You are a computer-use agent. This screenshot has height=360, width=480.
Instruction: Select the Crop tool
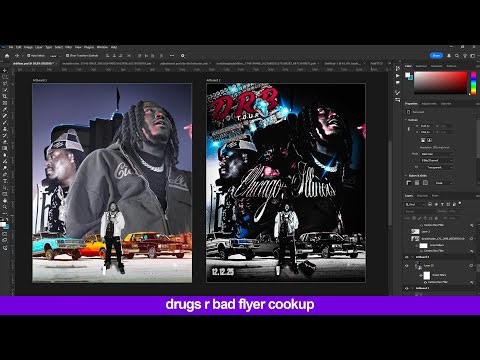pos(5,96)
